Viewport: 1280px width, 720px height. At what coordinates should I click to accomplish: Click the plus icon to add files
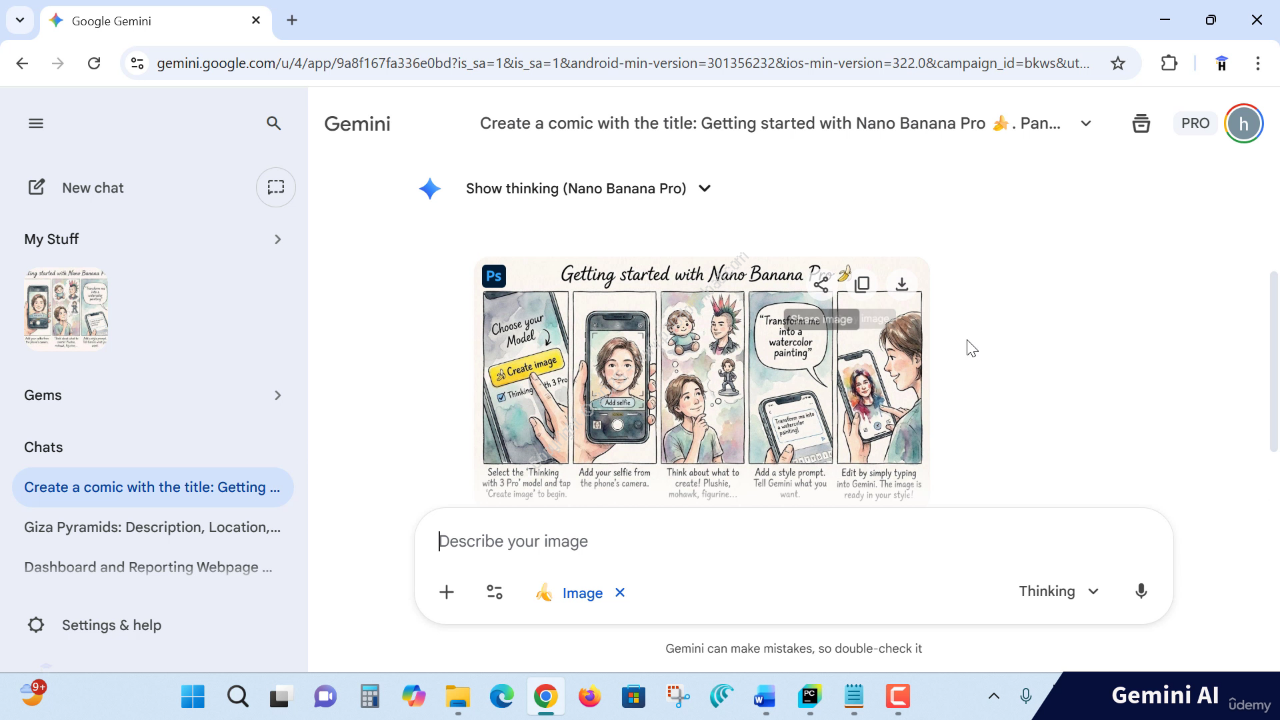pos(447,592)
